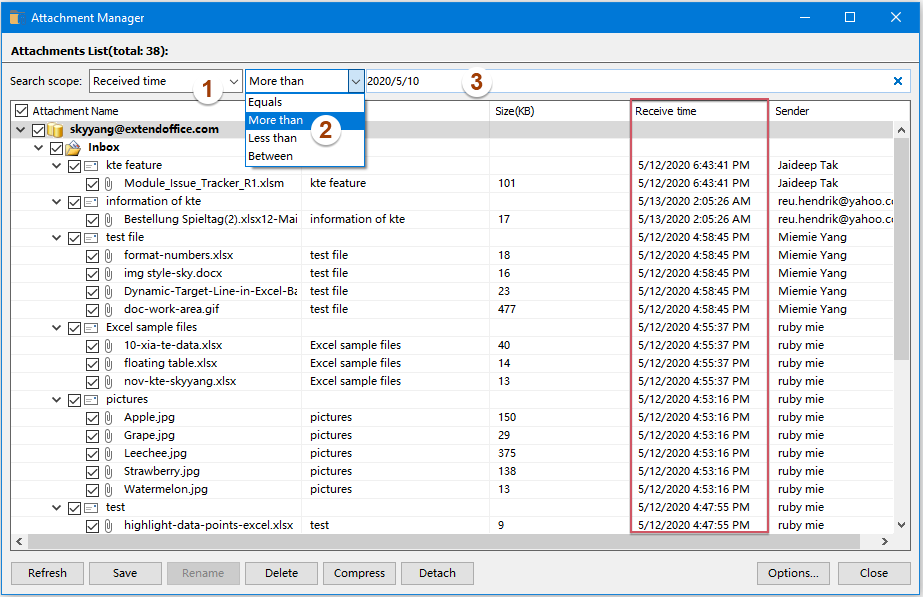
Task: Collapse the Excel sample files group
Action: pos(57,326)
